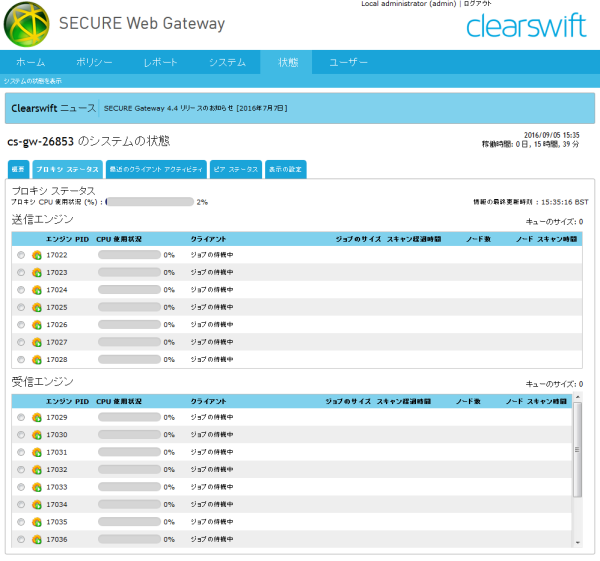Screen dimensions: 600x561
Task: Select radio button for engine 17032
Action: 21,470
